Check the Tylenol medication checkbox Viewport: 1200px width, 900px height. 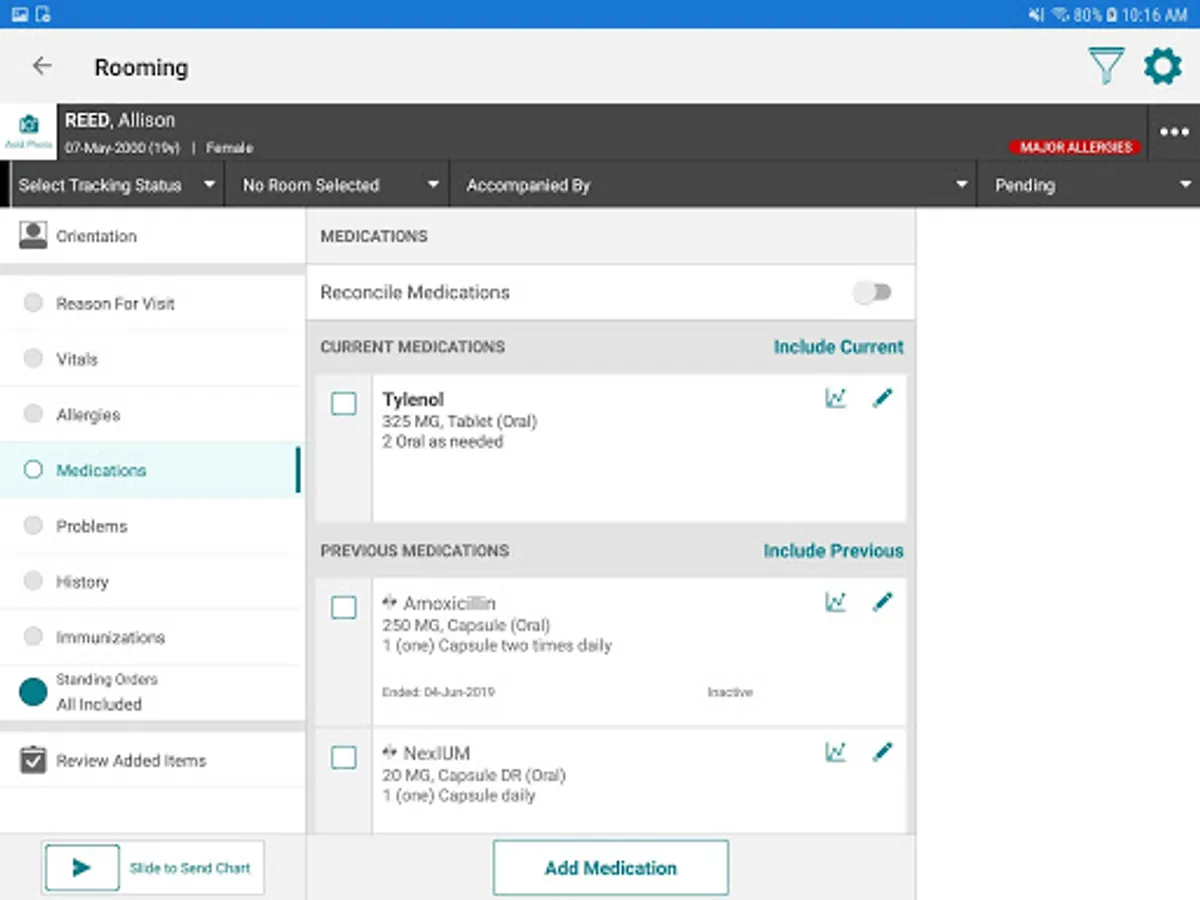pos(344,404)
